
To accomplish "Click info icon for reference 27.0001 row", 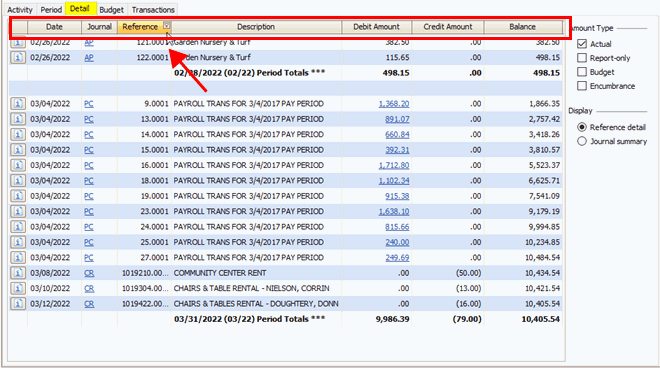I will coord(18,257).
